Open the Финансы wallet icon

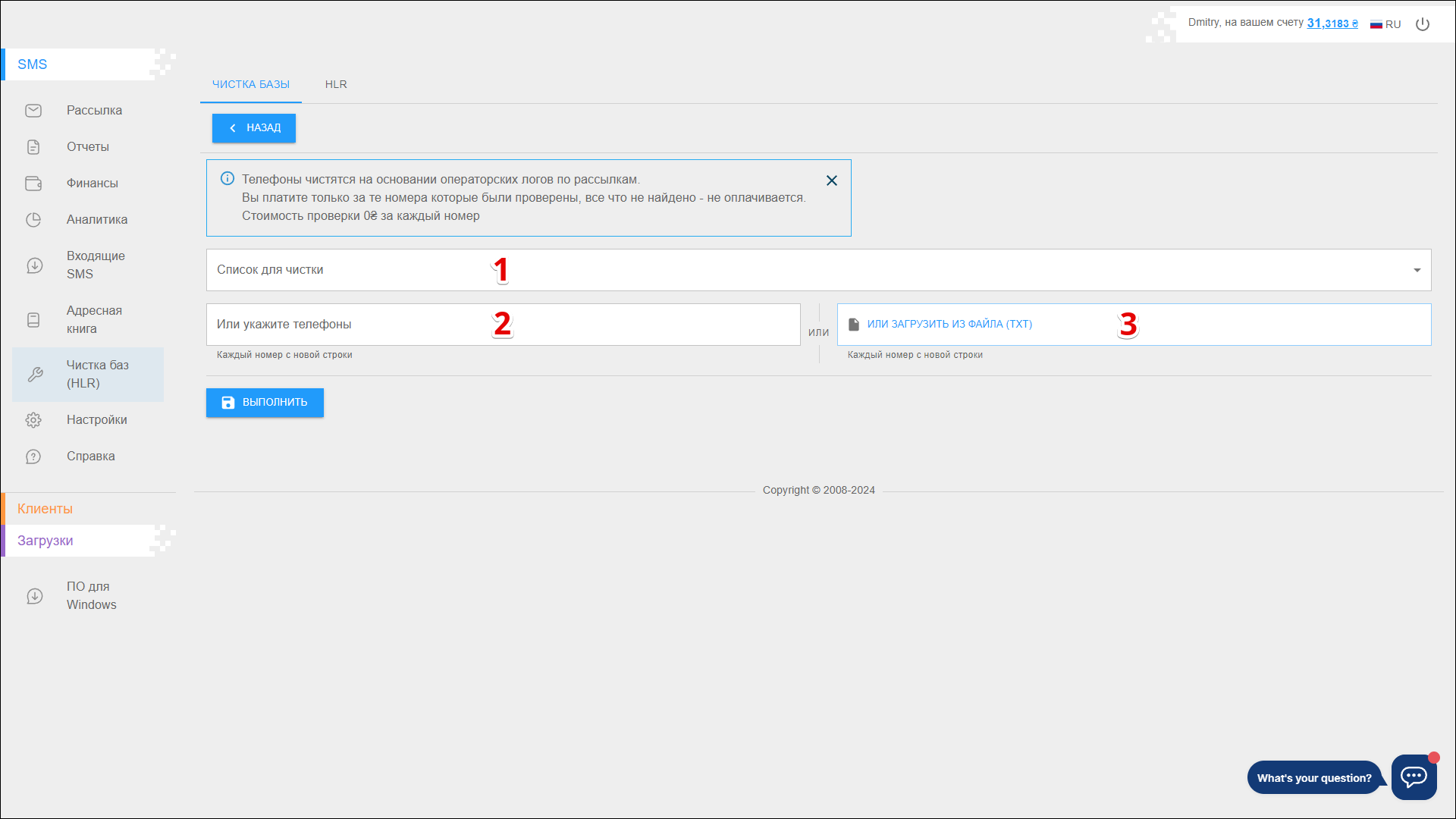pos(33,184)
